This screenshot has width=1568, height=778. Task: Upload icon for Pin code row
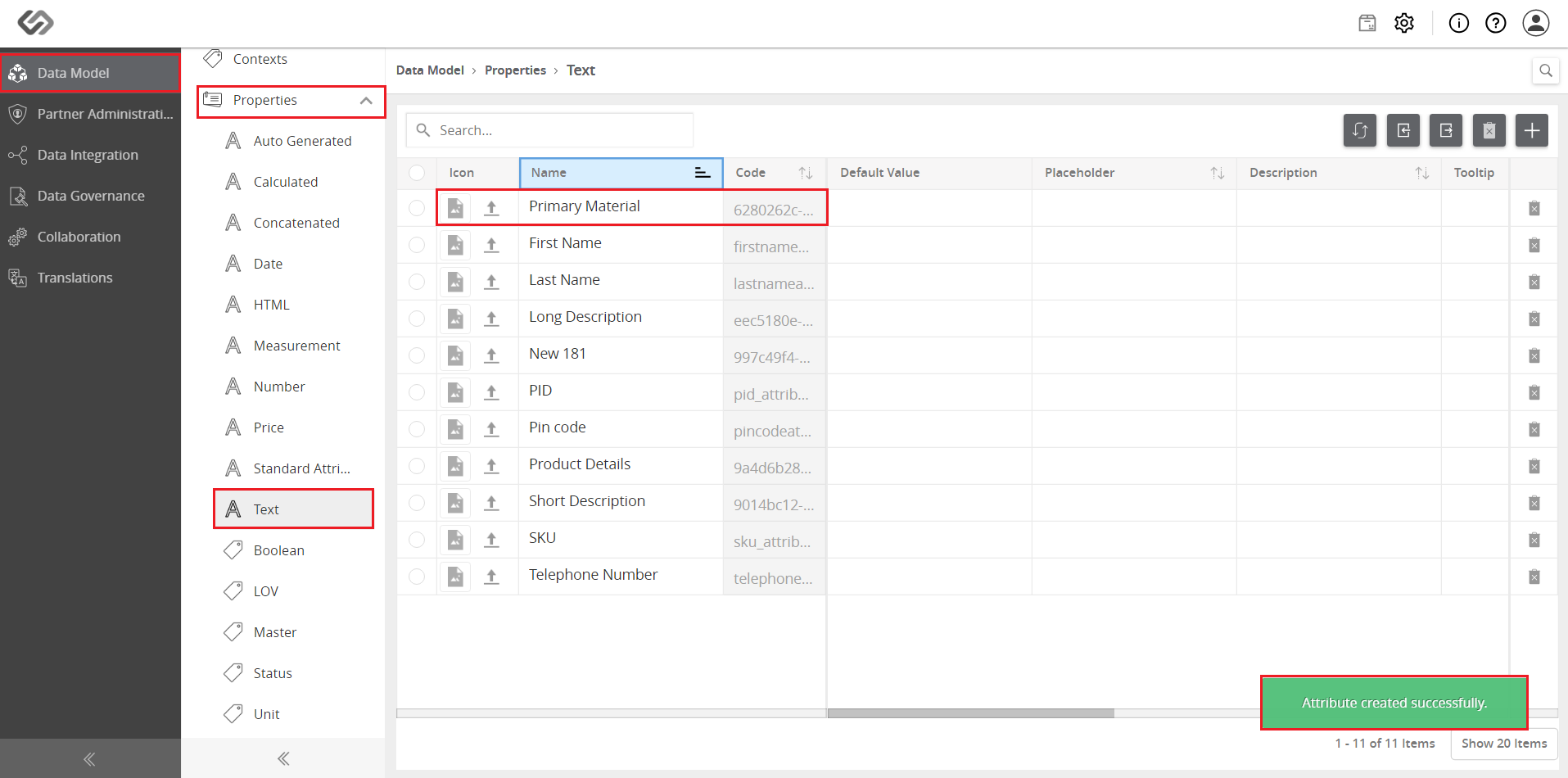(491, 429)
